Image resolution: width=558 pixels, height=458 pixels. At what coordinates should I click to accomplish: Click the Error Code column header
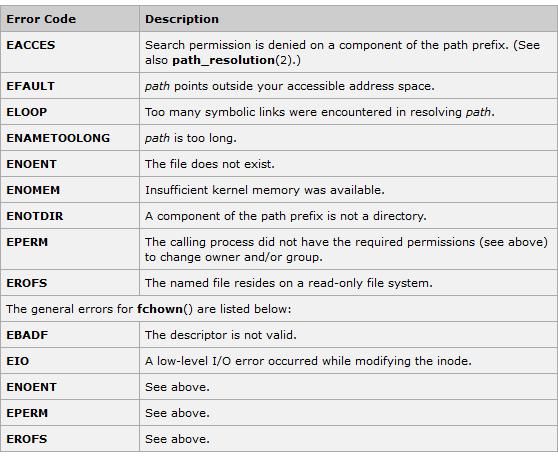(x=41, y=19)
